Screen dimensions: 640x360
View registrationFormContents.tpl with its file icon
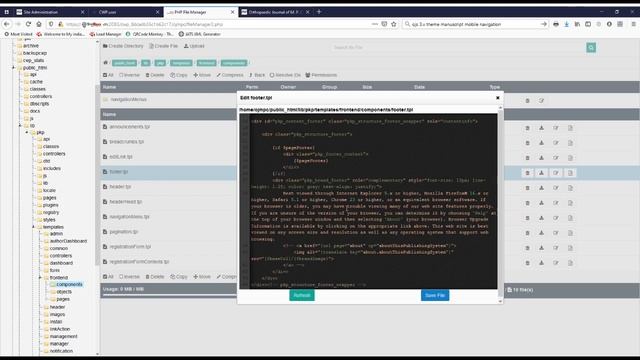pyautogui.click(x=570, y=263)
